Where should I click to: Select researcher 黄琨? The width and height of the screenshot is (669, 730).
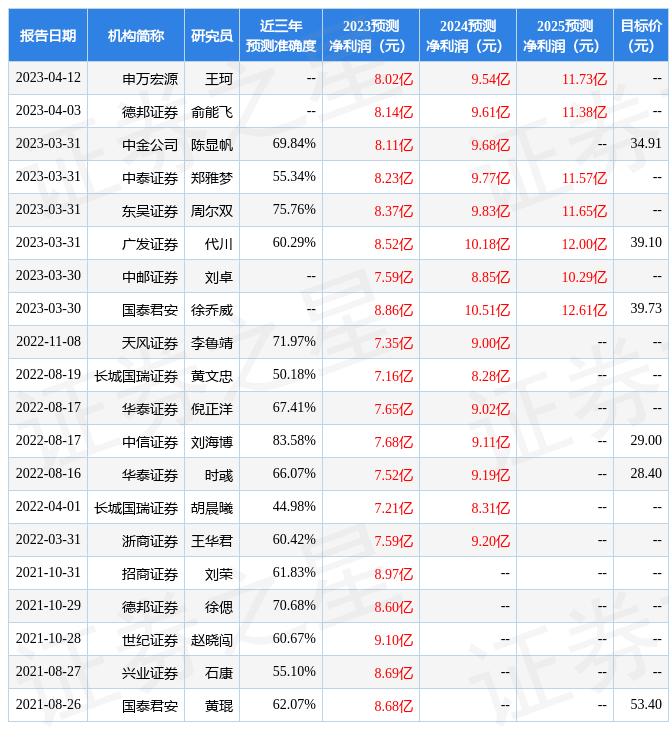click(219, 707)
